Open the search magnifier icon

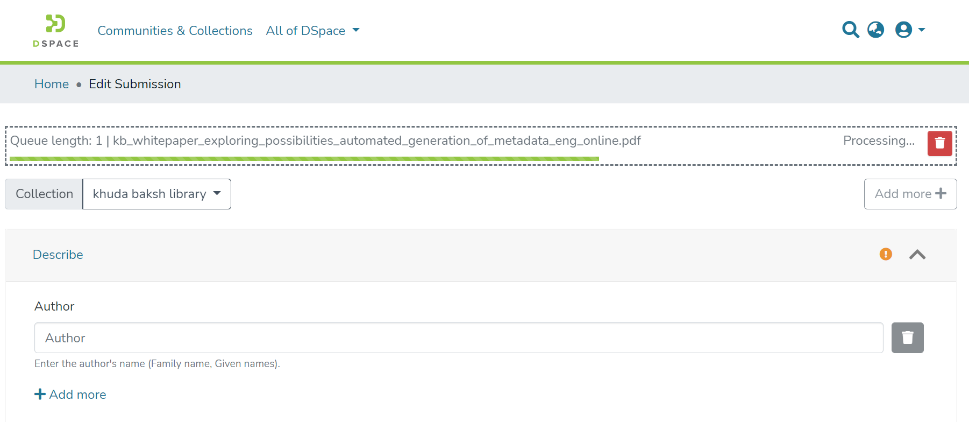tap(850, 30)
